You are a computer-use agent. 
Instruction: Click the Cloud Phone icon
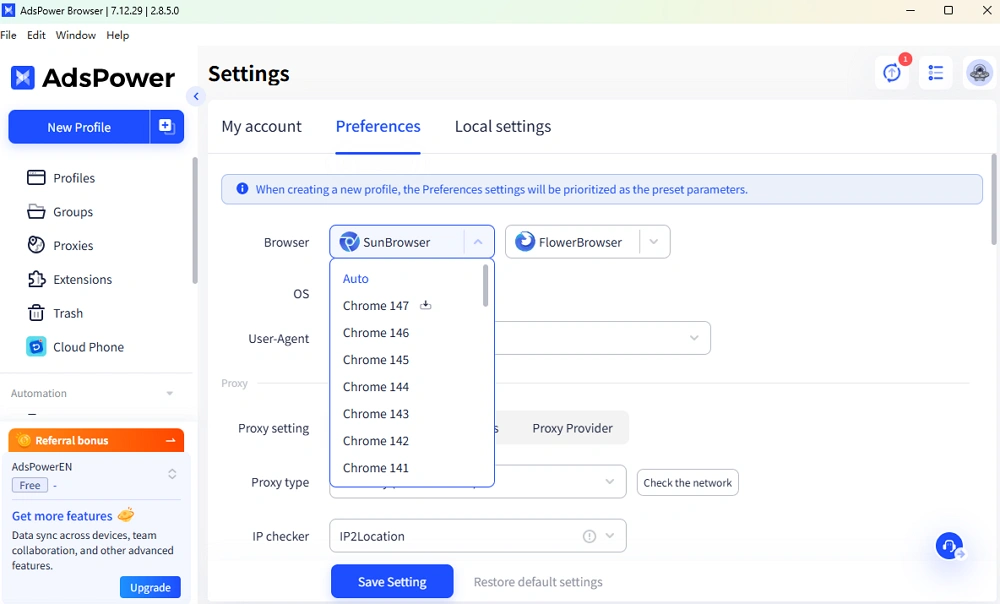pyautogui.click(x=36, y=346)
